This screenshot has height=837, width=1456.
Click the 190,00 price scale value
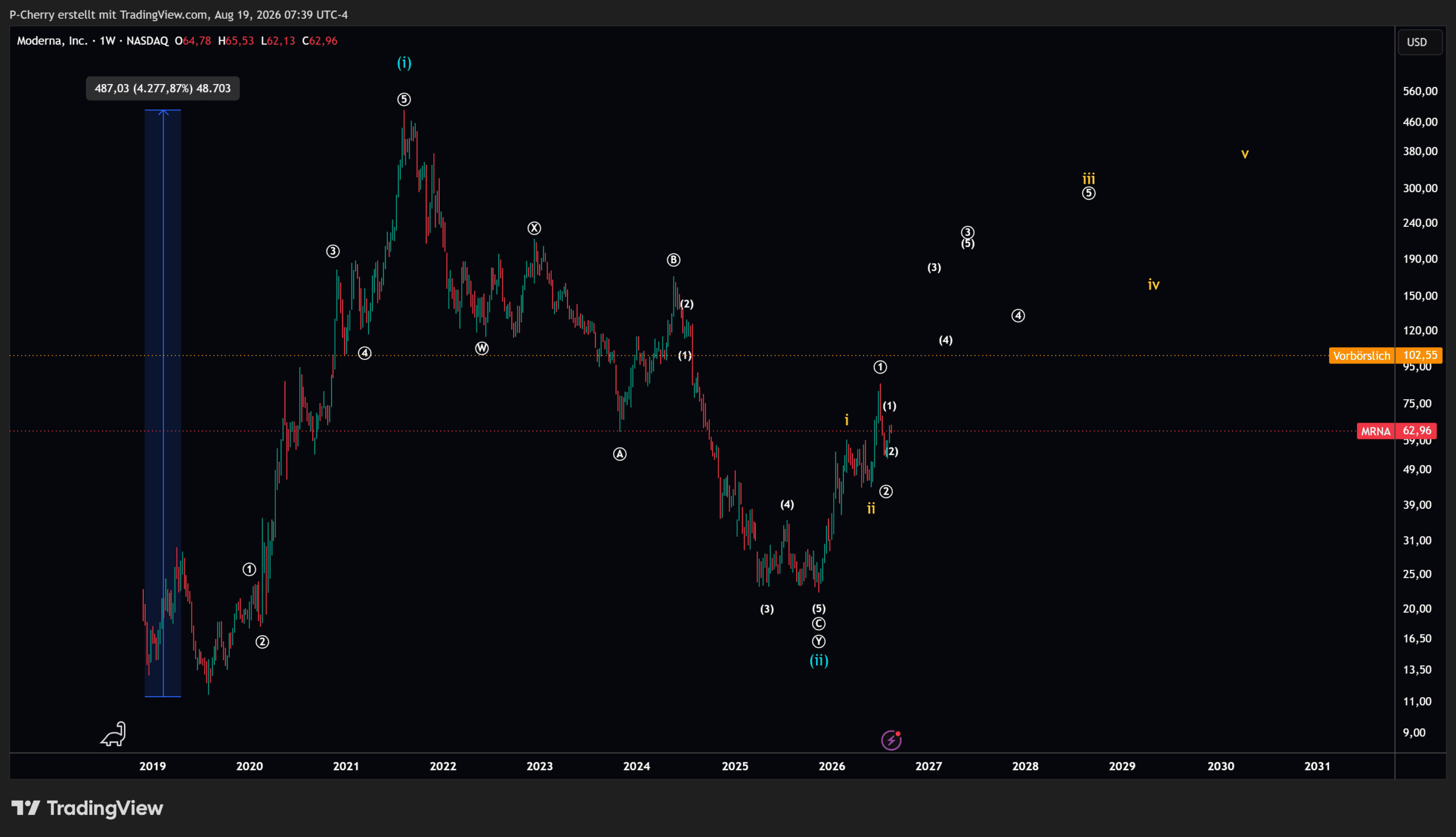click(x=1420, y=259)
